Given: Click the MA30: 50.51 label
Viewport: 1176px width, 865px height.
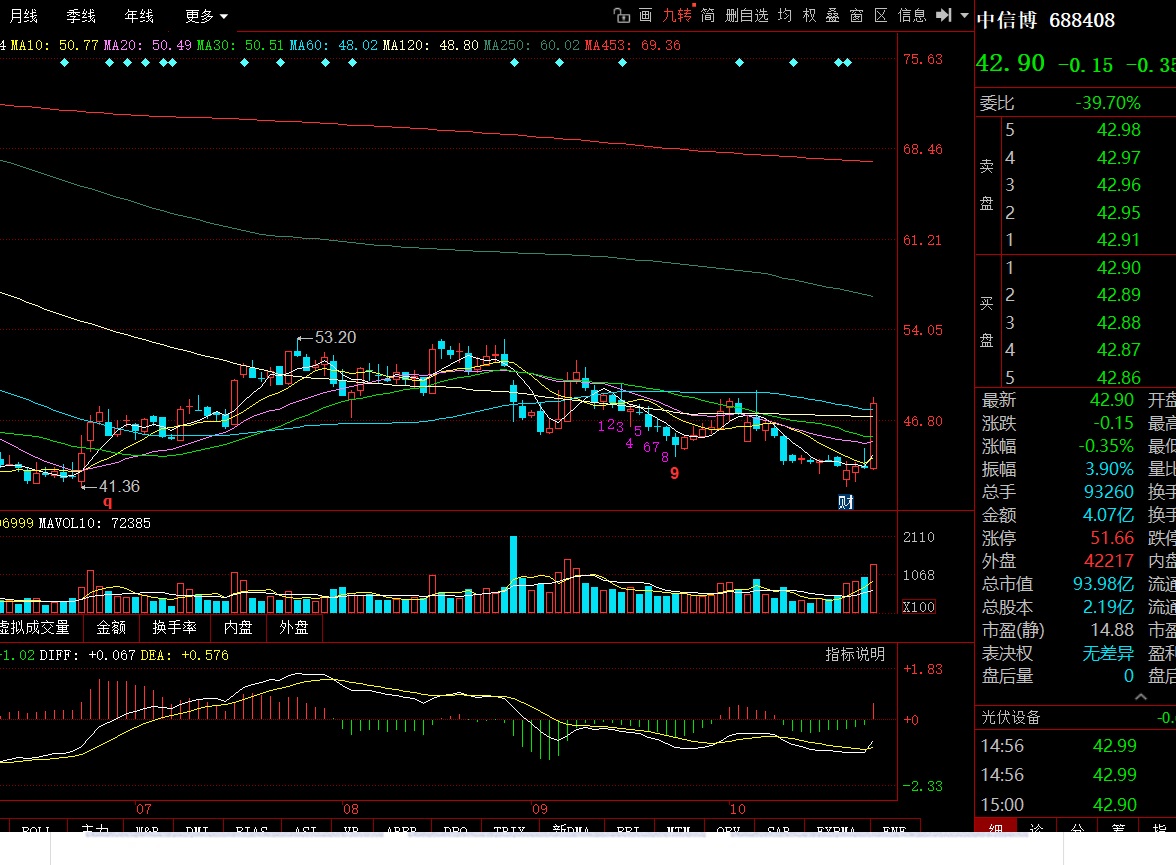Looking at the screenshot, I should 241,45.
